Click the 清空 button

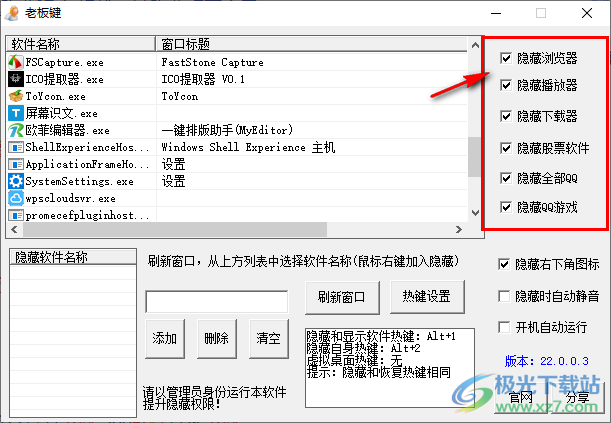[x=268, y=338]
